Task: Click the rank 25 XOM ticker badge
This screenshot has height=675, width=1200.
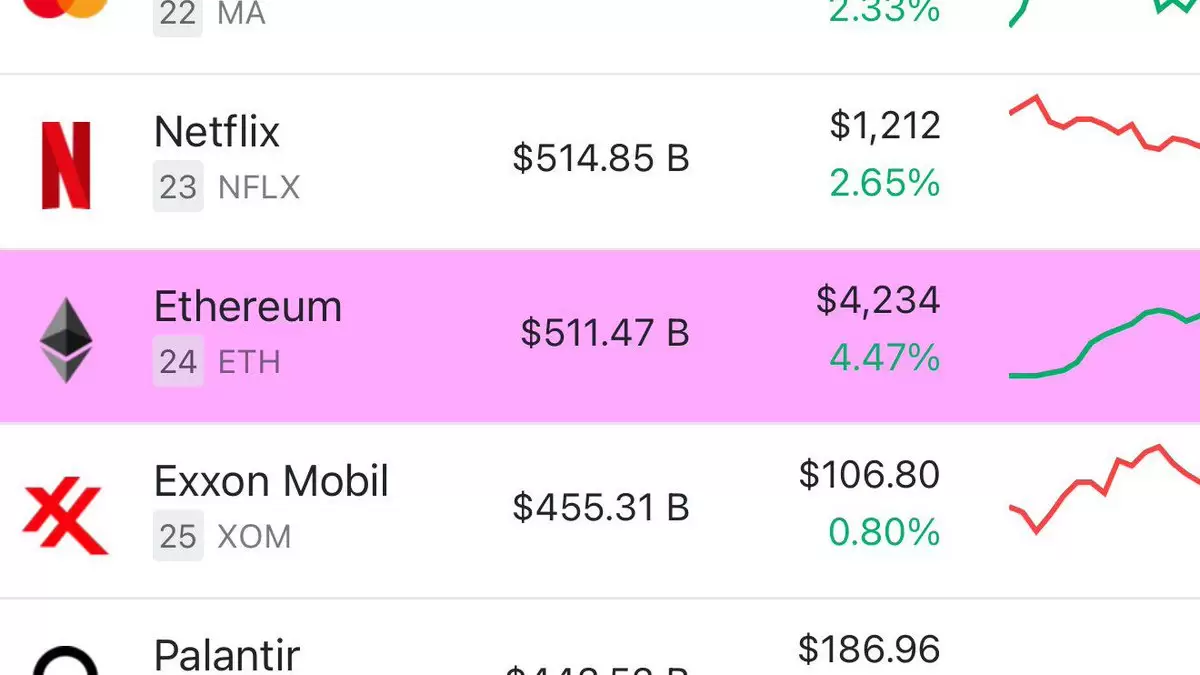Action: tap(179, 536)
